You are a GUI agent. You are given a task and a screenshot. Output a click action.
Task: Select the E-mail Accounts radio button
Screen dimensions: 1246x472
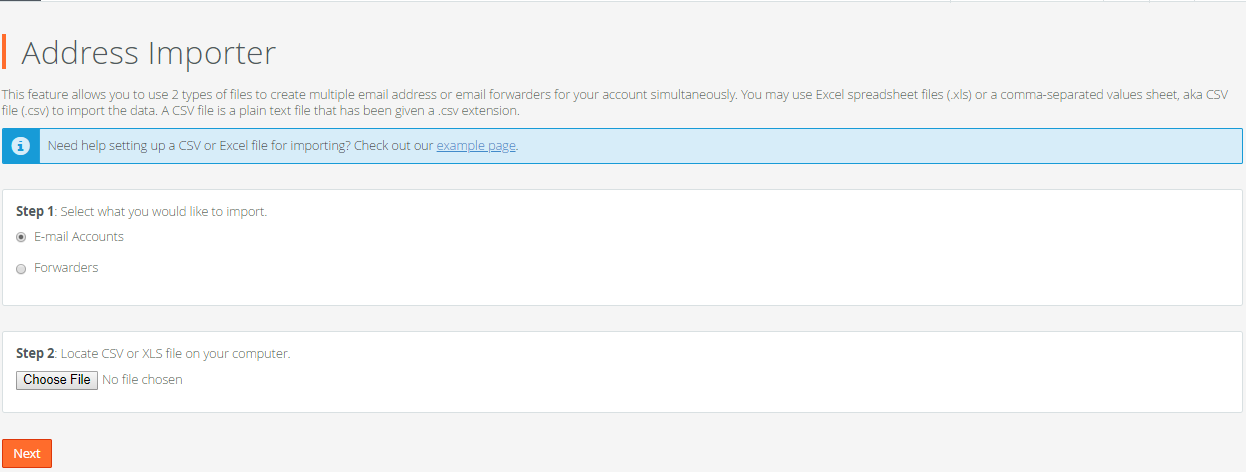21,238
